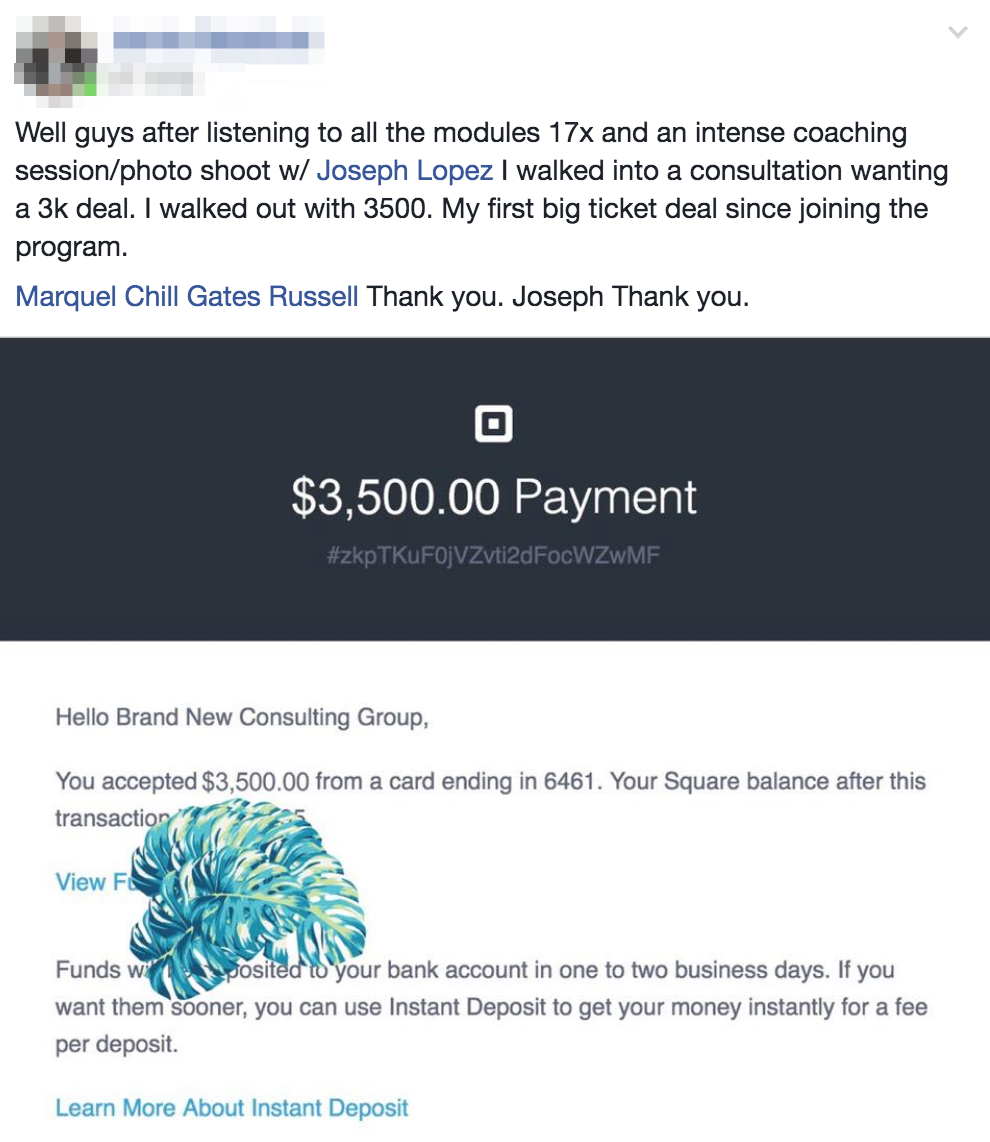Open Learn More About Instant Deposit
The width and height of the screenshot is (990, 1142).
pyautogui.click(x=232, y=1108)
